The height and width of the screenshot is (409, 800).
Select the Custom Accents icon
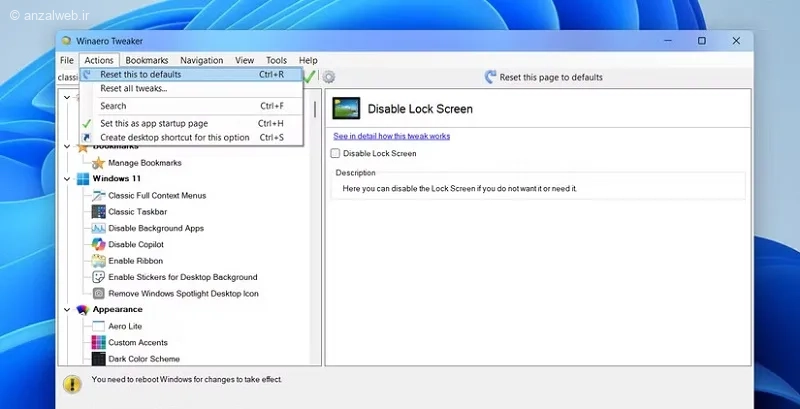pyautogui.click(x=98, y=342)
